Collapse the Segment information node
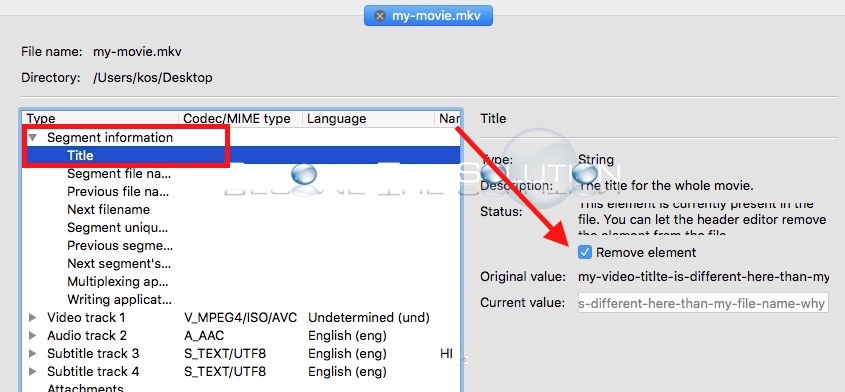 [33, 137]
